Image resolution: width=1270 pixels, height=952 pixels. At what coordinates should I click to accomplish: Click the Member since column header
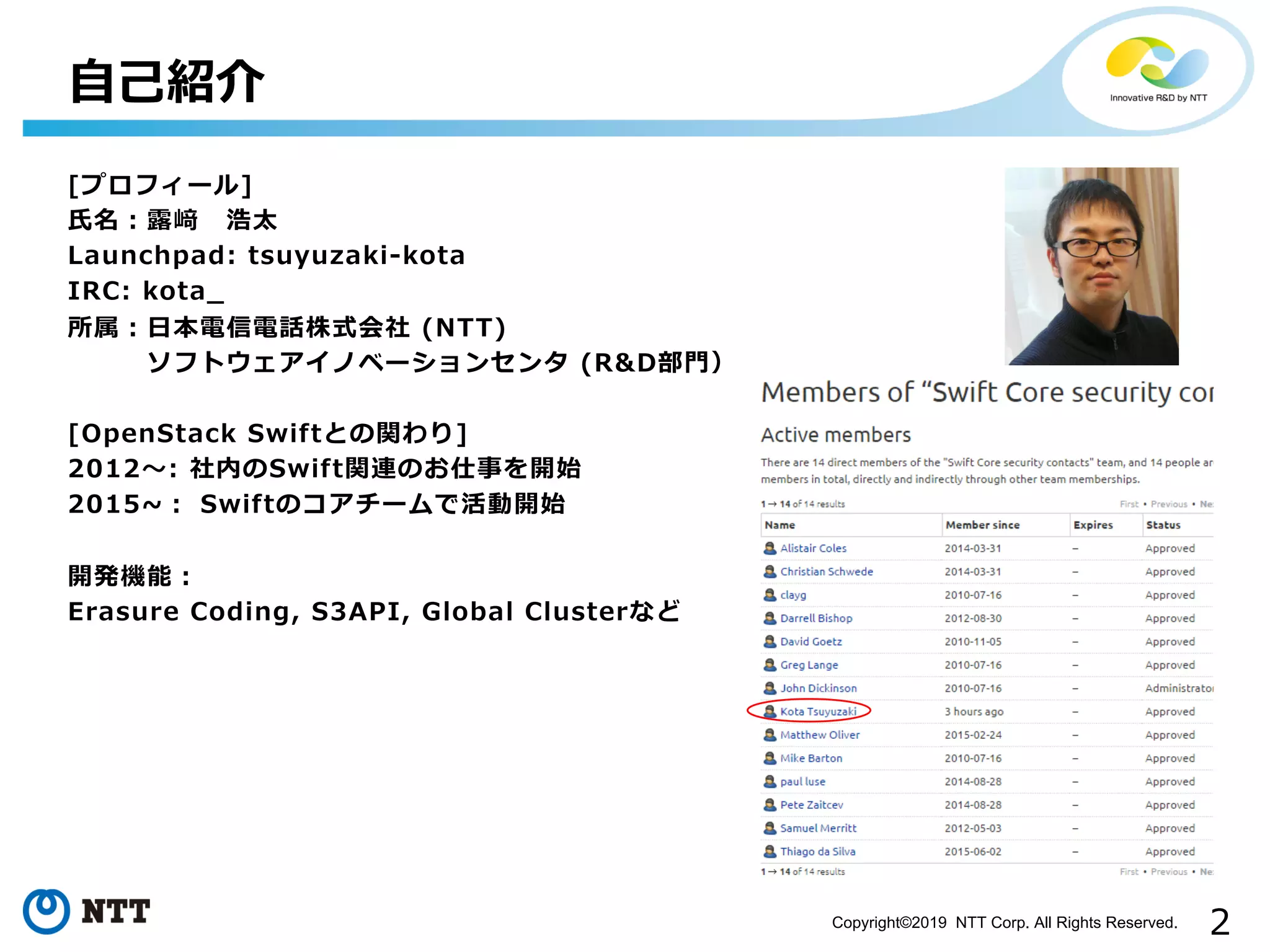point(982,525)
